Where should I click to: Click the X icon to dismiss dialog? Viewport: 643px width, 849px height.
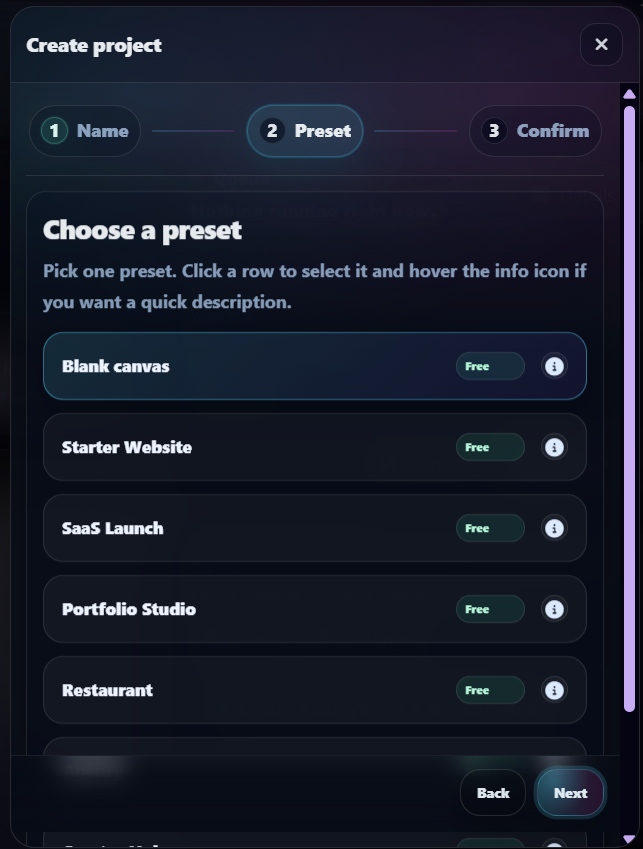(601, 44)
